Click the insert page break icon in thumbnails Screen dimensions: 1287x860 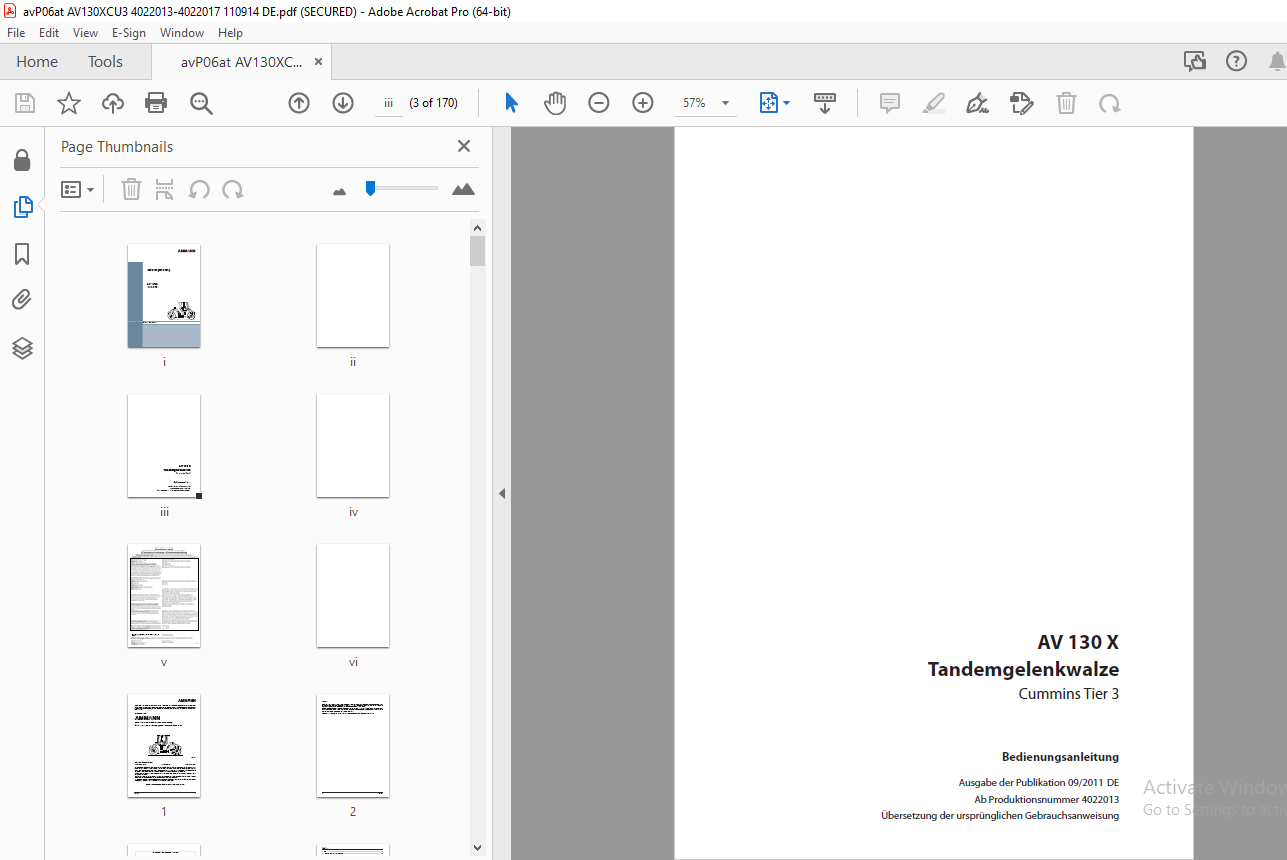165,189
